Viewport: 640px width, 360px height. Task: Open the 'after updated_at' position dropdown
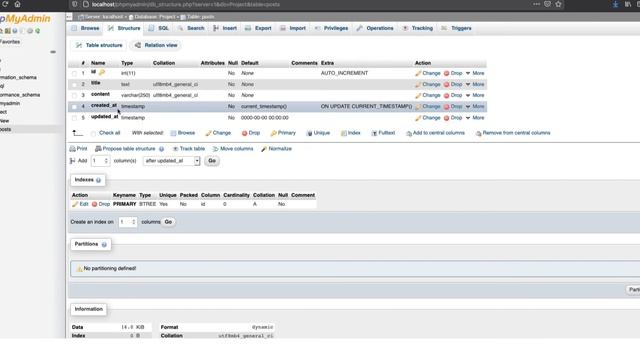(171, 161)
